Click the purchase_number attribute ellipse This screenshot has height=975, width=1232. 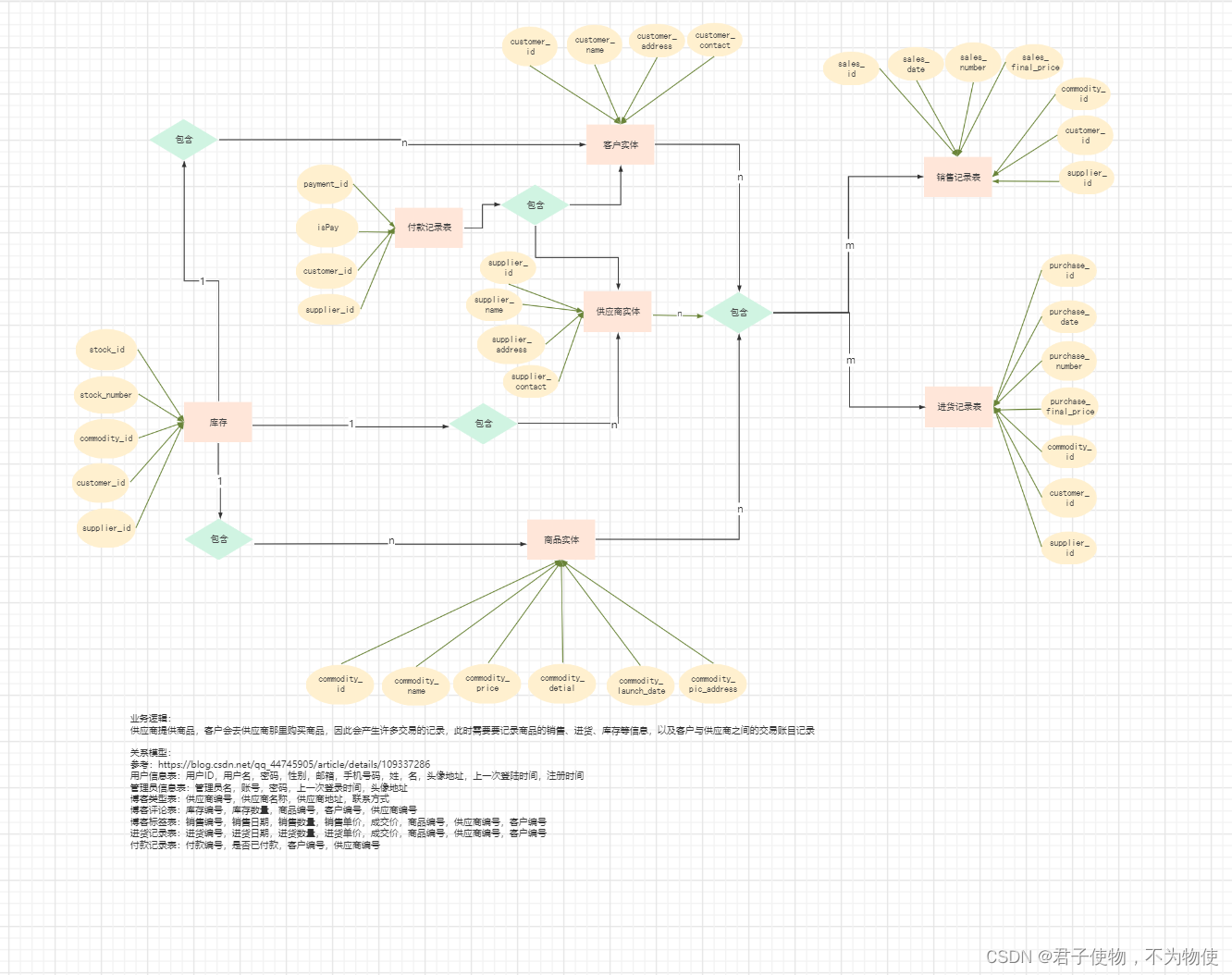[1069, 361]
